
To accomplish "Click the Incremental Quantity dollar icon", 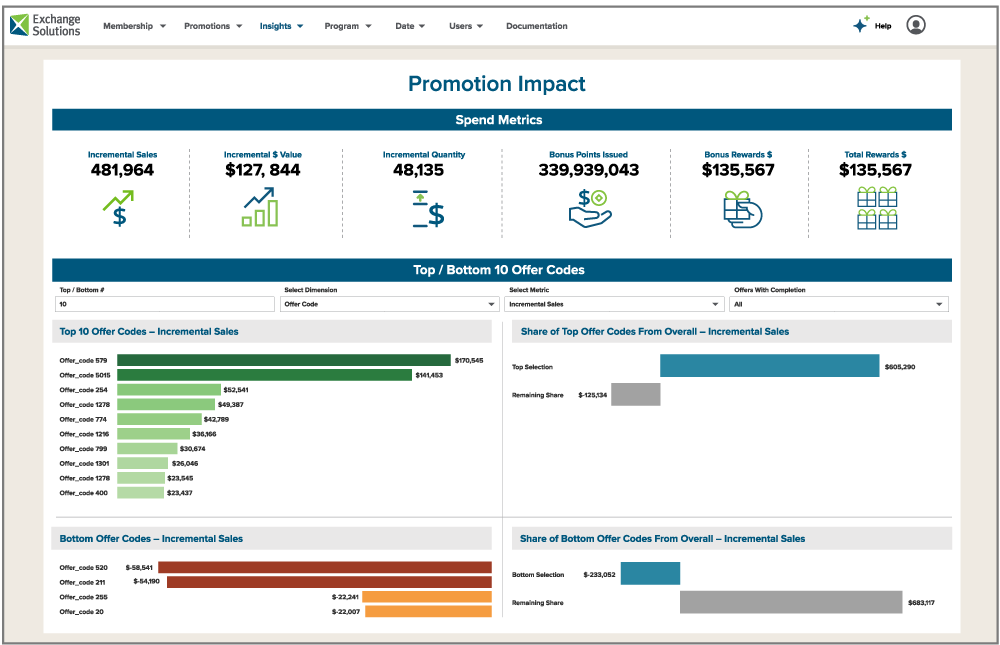I will (x=426, y=207).
